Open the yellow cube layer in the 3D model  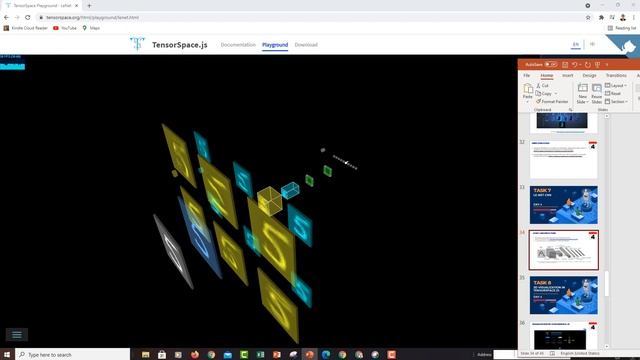tap(269, 201)
